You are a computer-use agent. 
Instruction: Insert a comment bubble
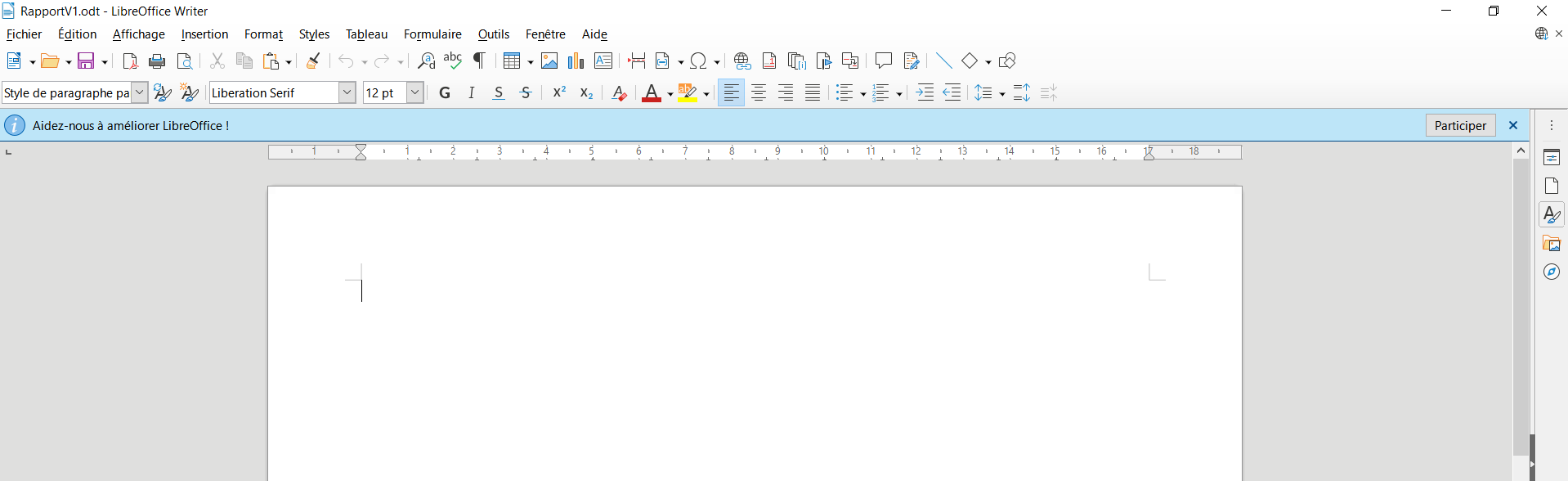click(884, 61)
